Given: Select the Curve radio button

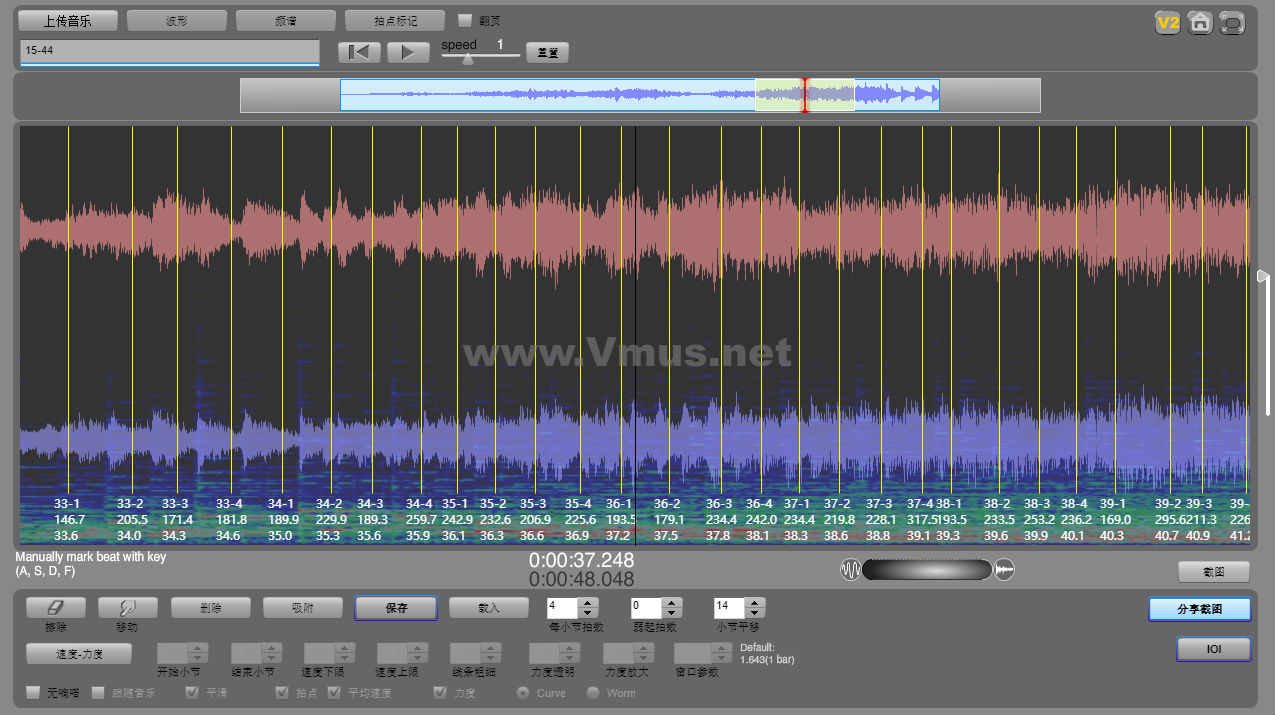Looking at the screenshot, I should [x=522, y=692].
